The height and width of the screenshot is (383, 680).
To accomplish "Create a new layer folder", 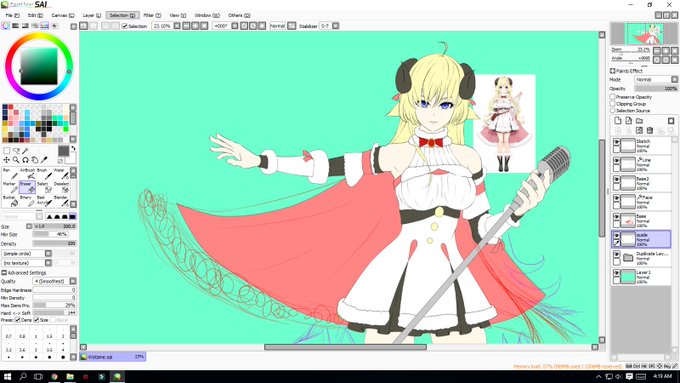I will point(639,121).
